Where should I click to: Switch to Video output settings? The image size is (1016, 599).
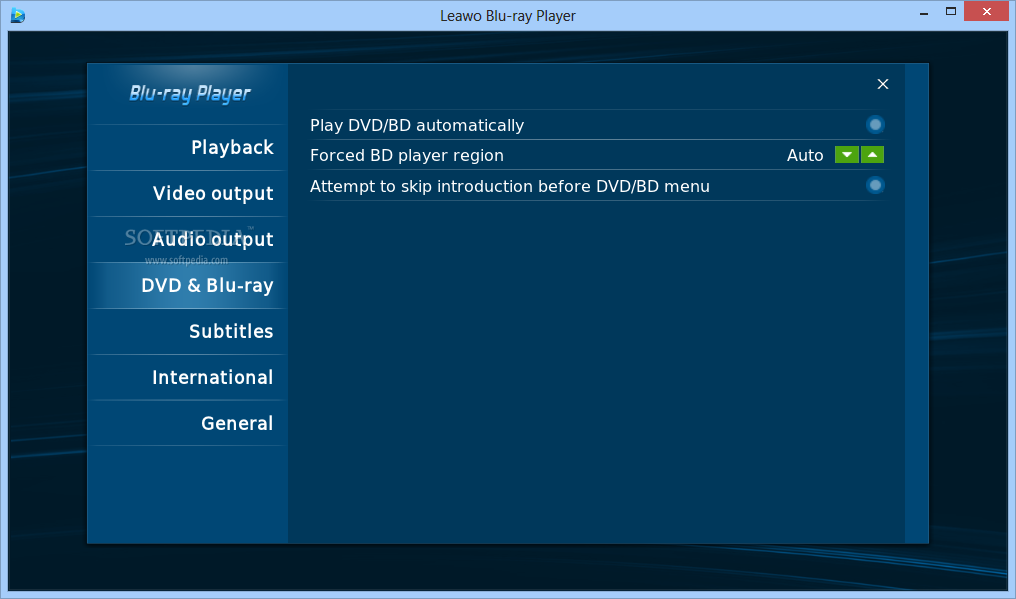pyautogui.click(x=188, y=194)
